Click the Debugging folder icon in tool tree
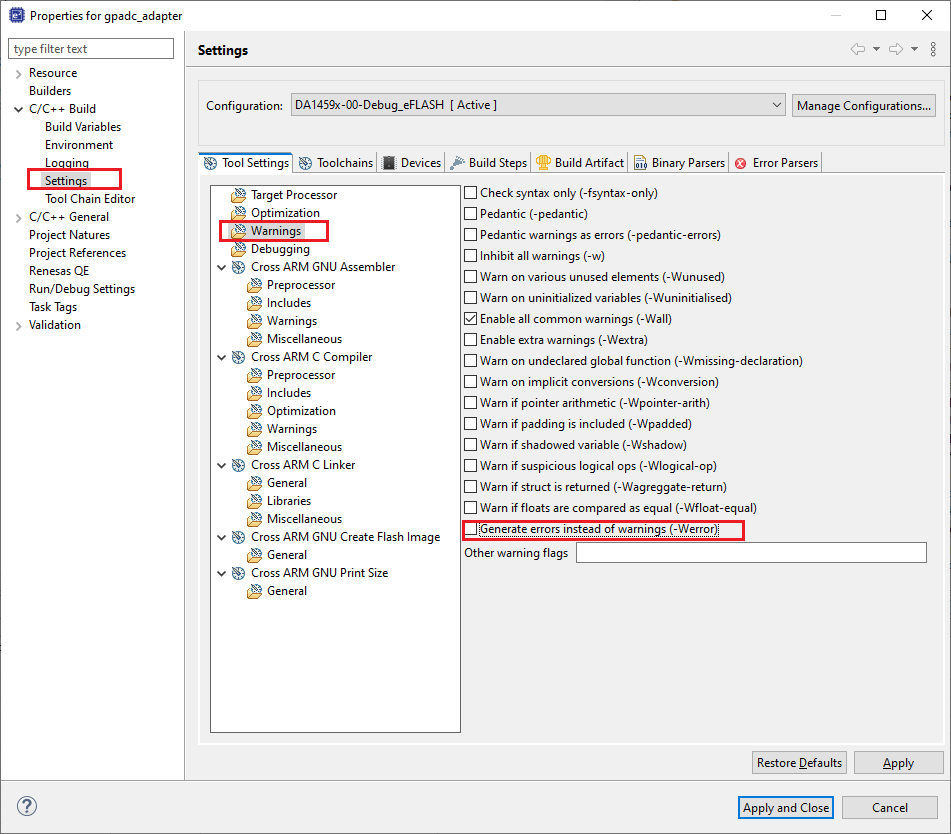 [238, 249]
